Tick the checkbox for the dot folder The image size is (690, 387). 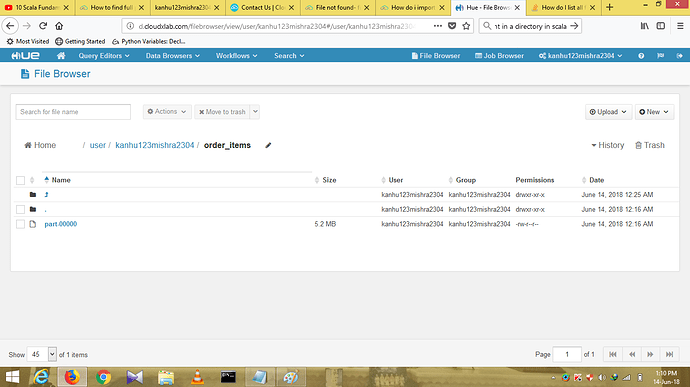20,209
